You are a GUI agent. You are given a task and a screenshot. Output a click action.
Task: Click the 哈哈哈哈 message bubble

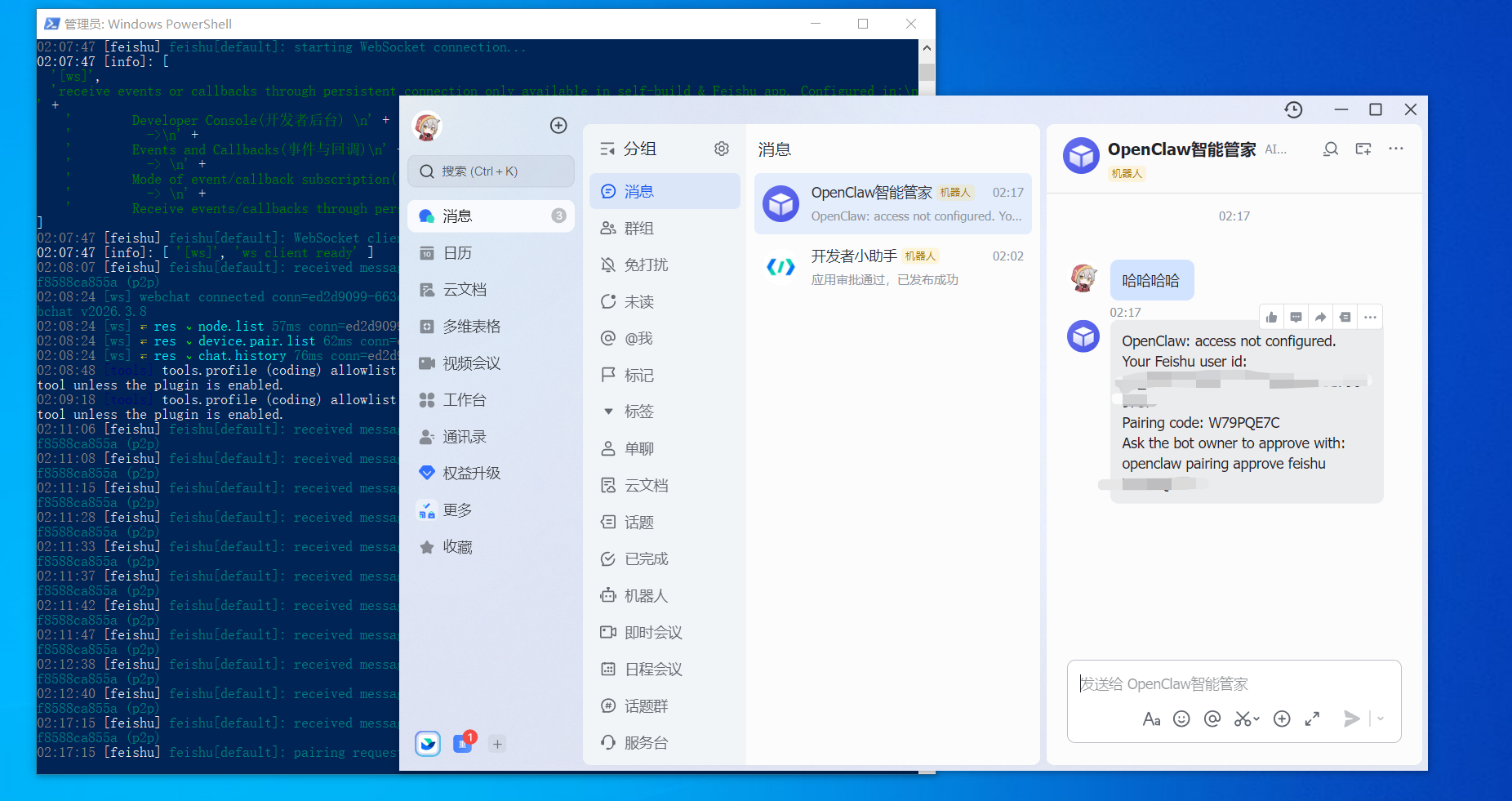(x=1151, y=280)
